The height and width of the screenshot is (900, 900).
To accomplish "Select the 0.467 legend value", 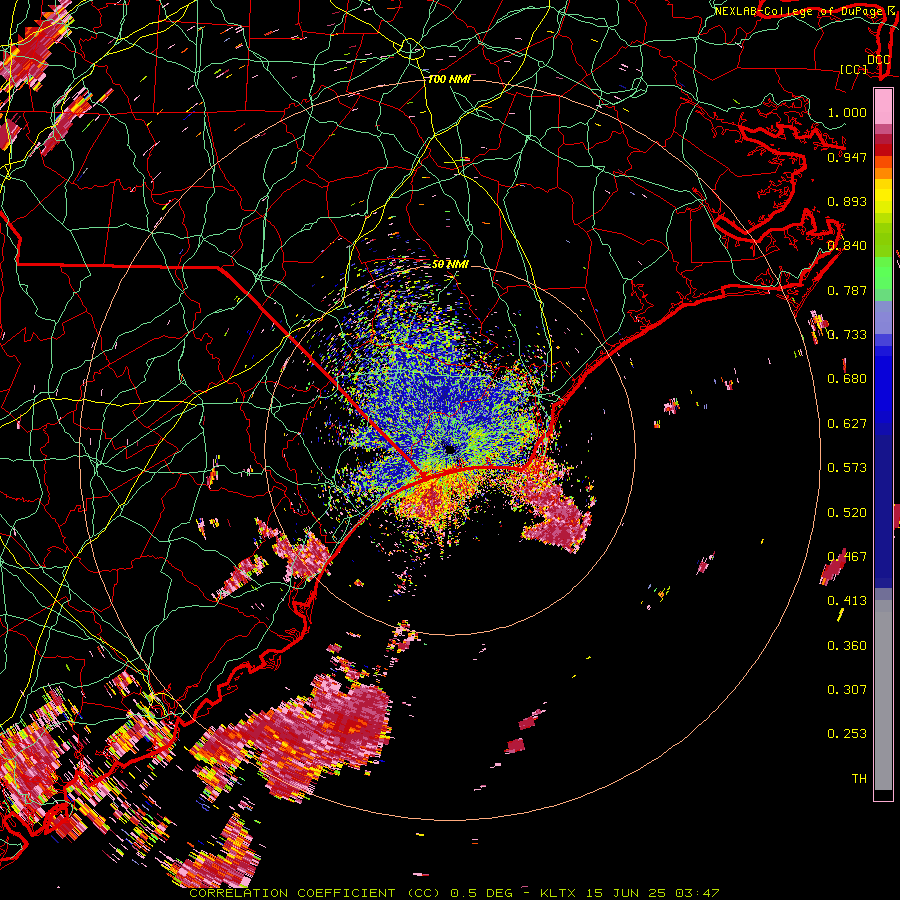I will tap(847, 557).
